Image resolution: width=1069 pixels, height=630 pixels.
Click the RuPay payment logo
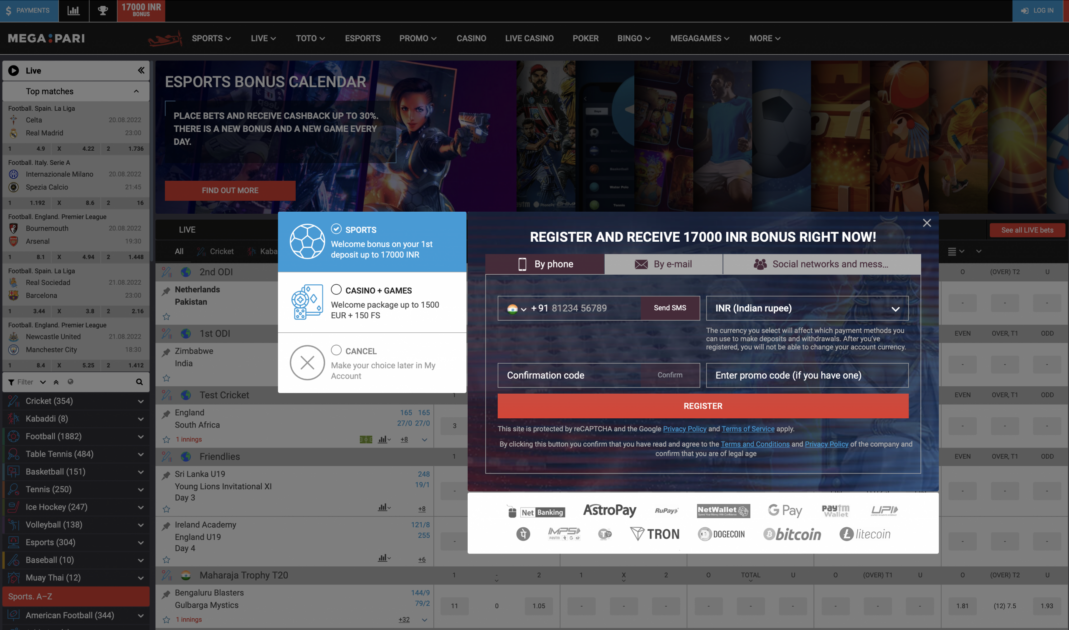tap(666, 511)
